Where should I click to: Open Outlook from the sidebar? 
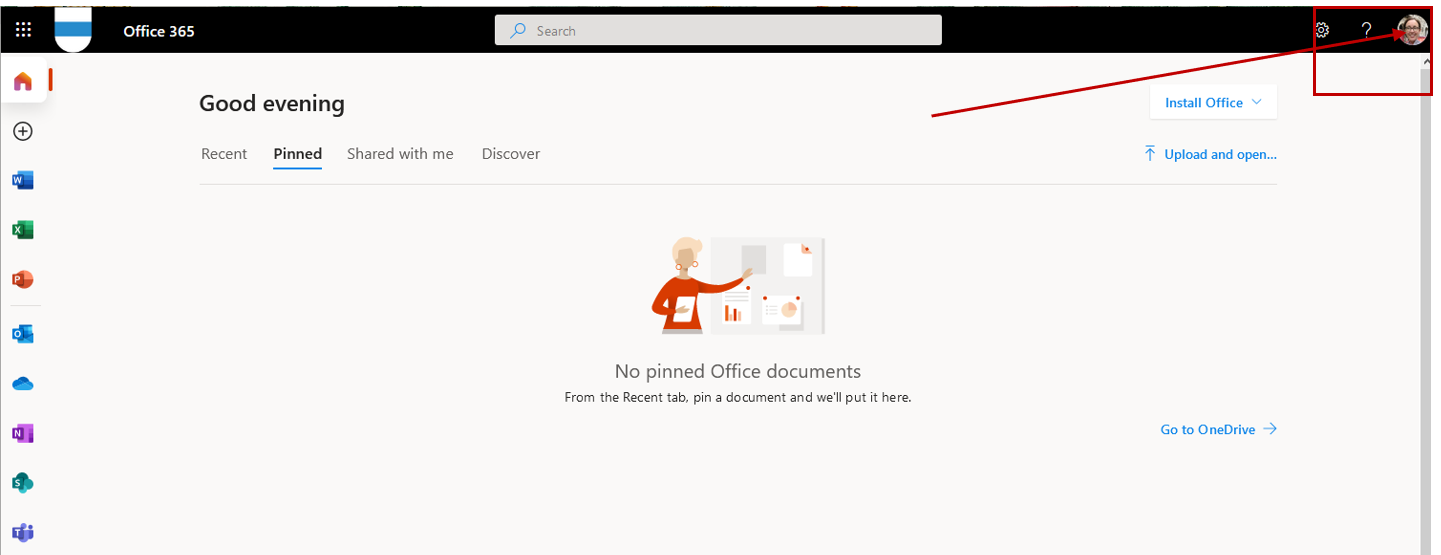tap(23, 334)
